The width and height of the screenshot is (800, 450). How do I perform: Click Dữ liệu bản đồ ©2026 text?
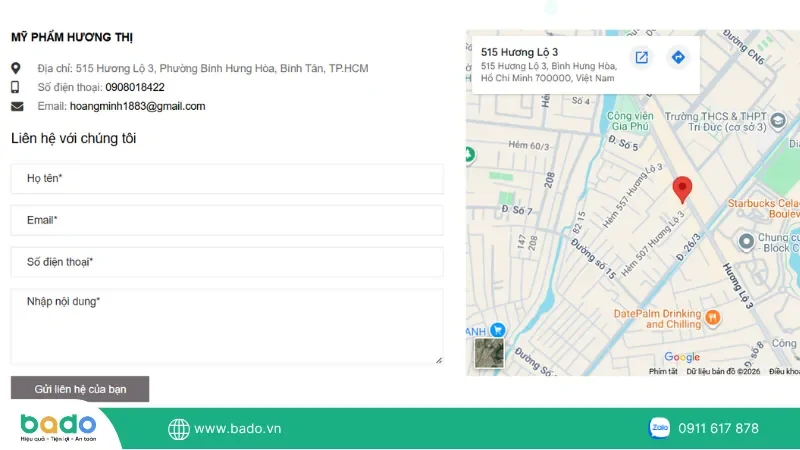coord(723,371)
